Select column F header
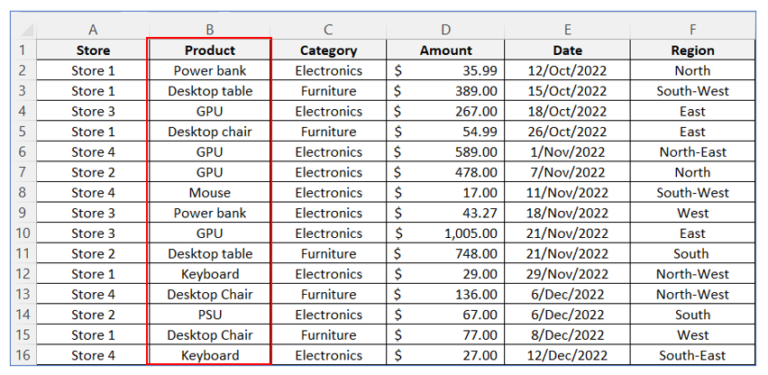Image resolution: width=768 pixels, height=375 pixels. point(693,29)
